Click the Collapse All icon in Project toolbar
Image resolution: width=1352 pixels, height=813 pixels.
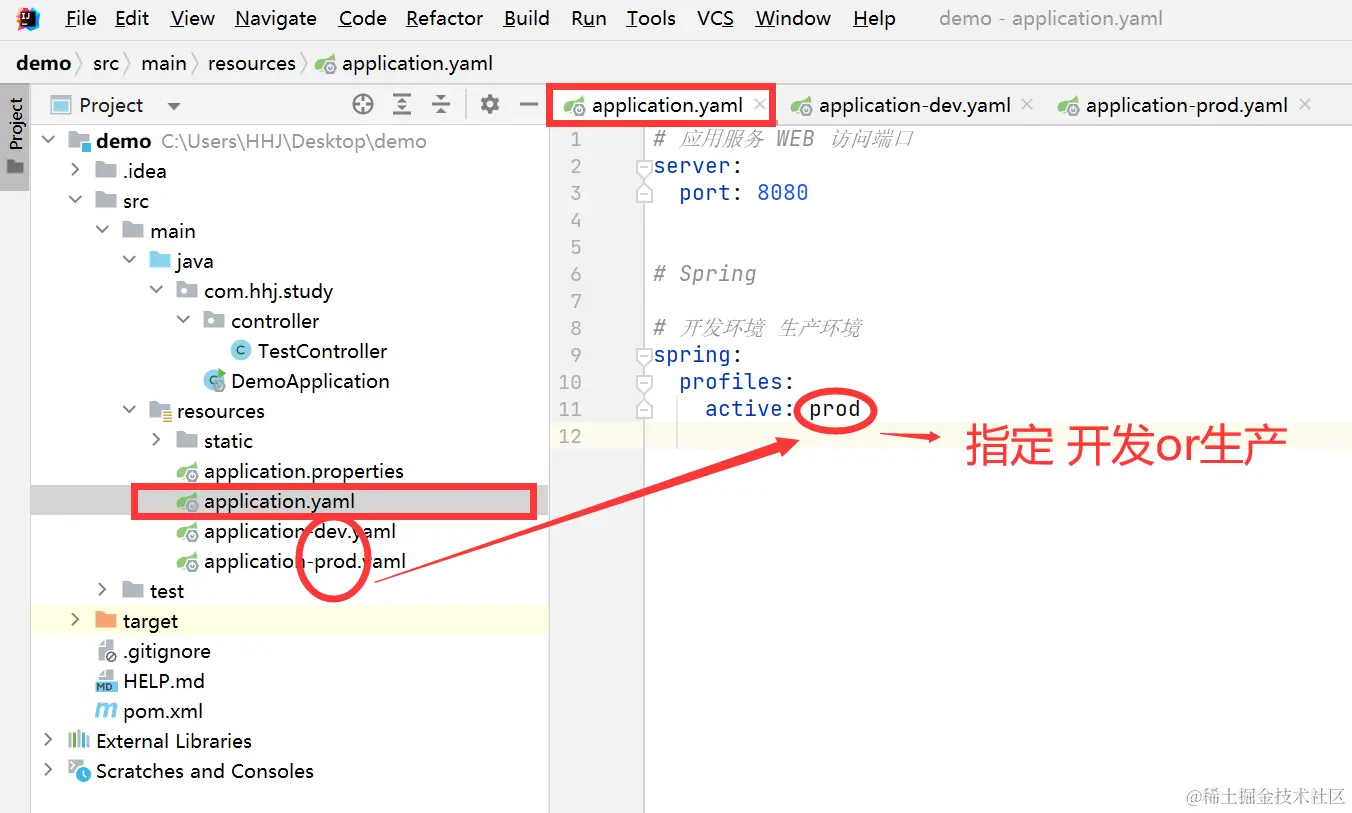pyautogui.click(x=441, y=104)
